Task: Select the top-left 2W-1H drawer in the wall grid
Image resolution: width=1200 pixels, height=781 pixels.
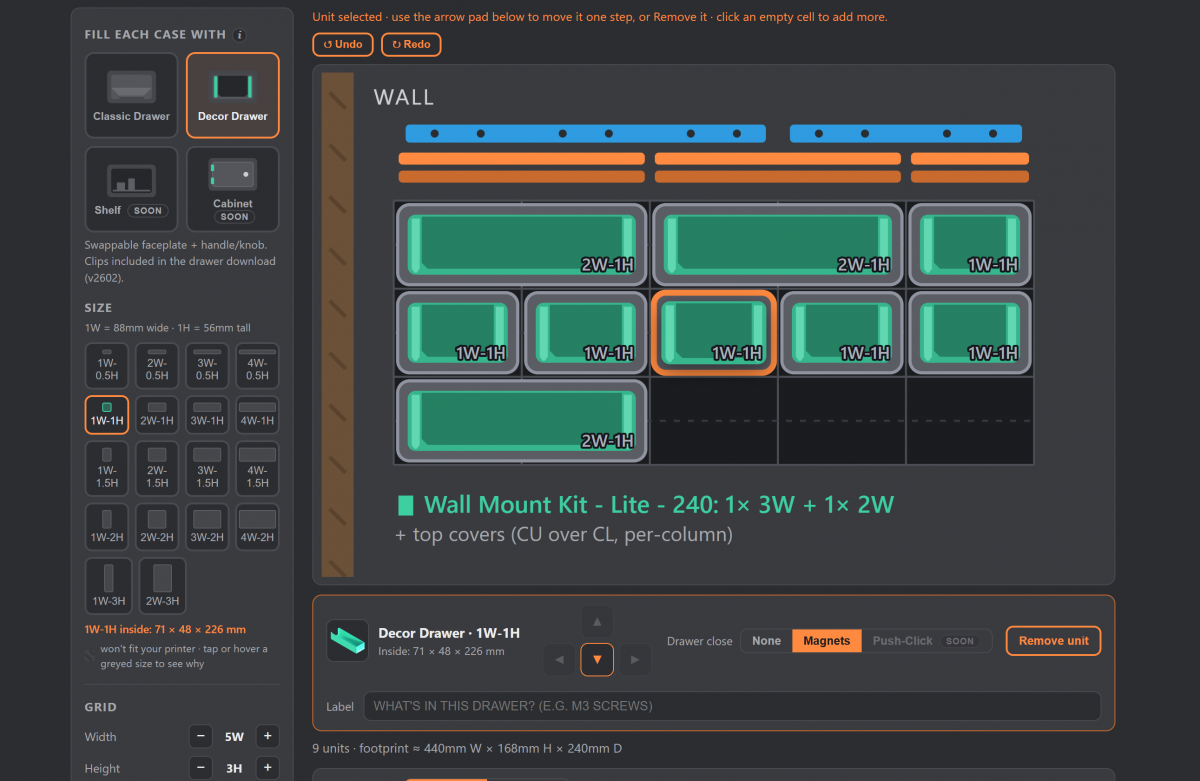Action: pyautogui.click(x=522, y=244)
